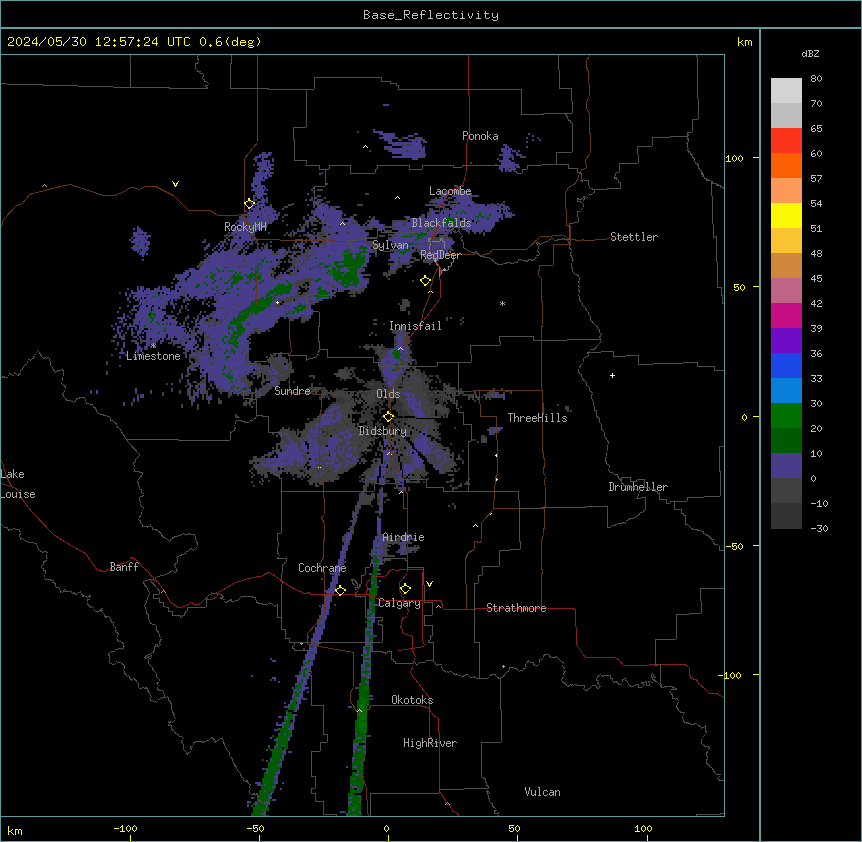Click the magenta 39 dBZ legend swatch
Screen dimensions: 862x842
click(x=786, y=315)
